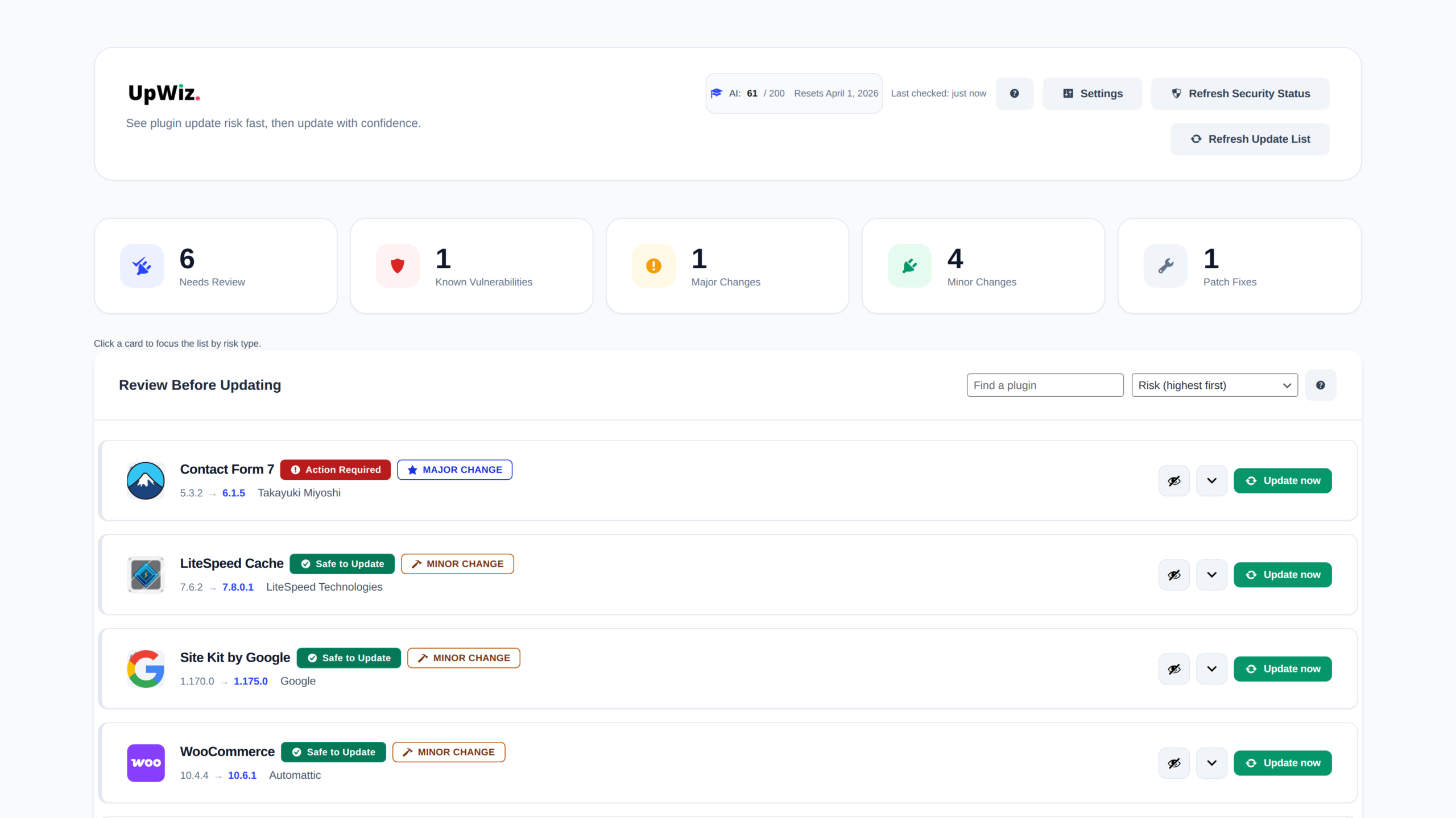Image resolution: width=1456 pixels, height=818 pixels.
Task: Filter by the Minor Changes card
Action: click(983, 265)
